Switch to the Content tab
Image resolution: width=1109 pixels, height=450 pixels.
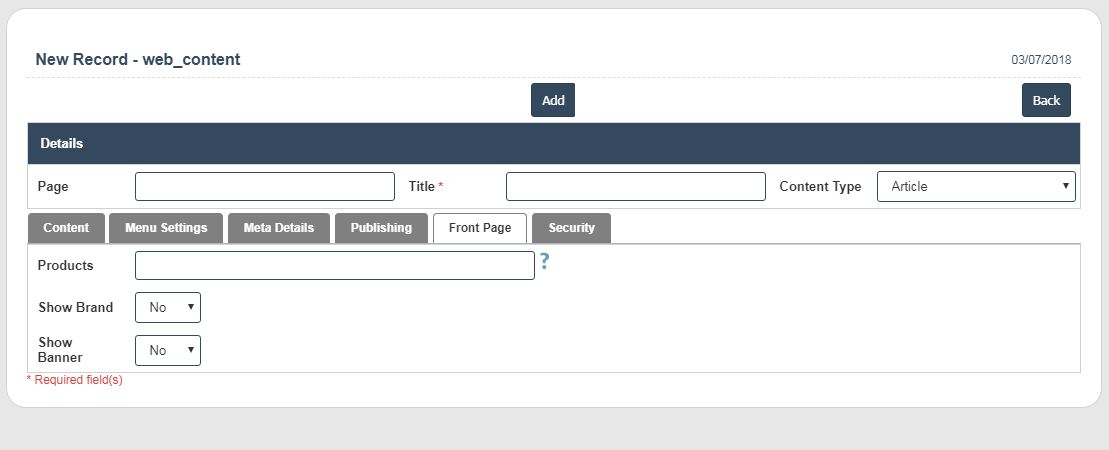coord(66,228)
